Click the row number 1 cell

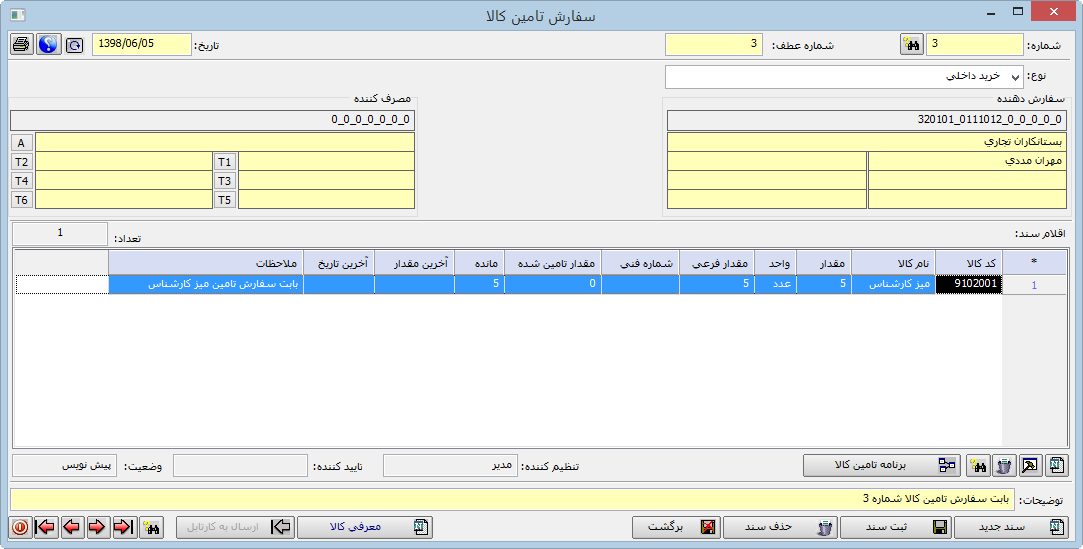click(x=1034, y=285)
